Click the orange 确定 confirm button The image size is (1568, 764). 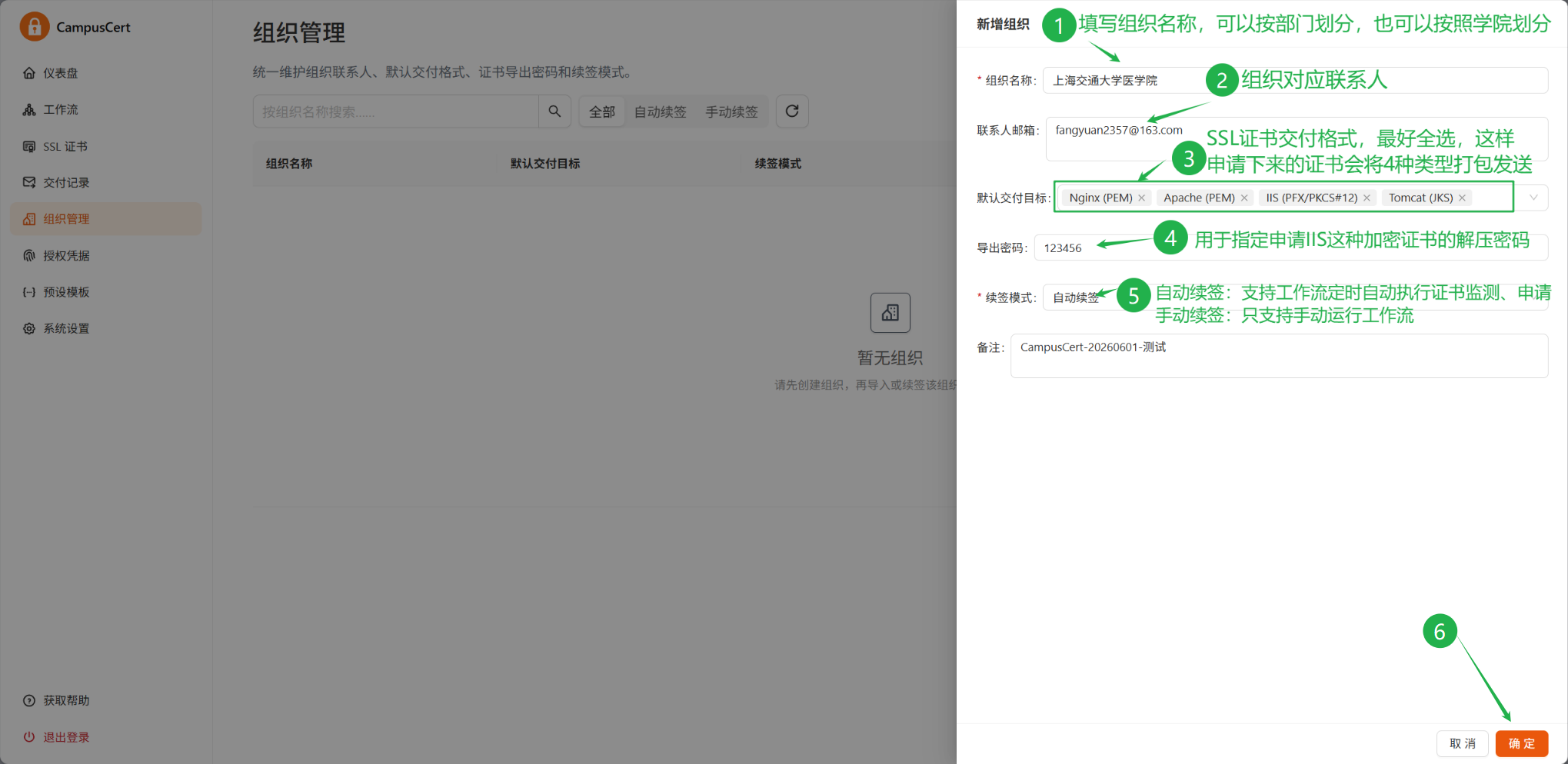(x=1522, y=744)
